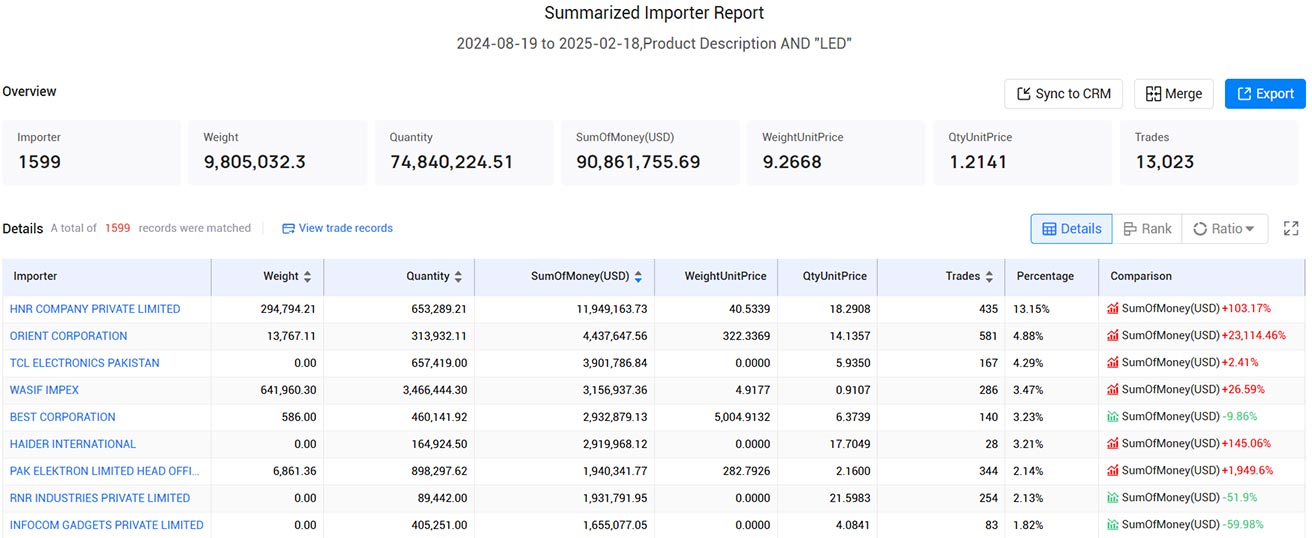The width and height of the screenshot is (1312, 538).
Task: Open RNR INDUSTRIES PRIVATE LIMITED link
Action: point(100,498)
